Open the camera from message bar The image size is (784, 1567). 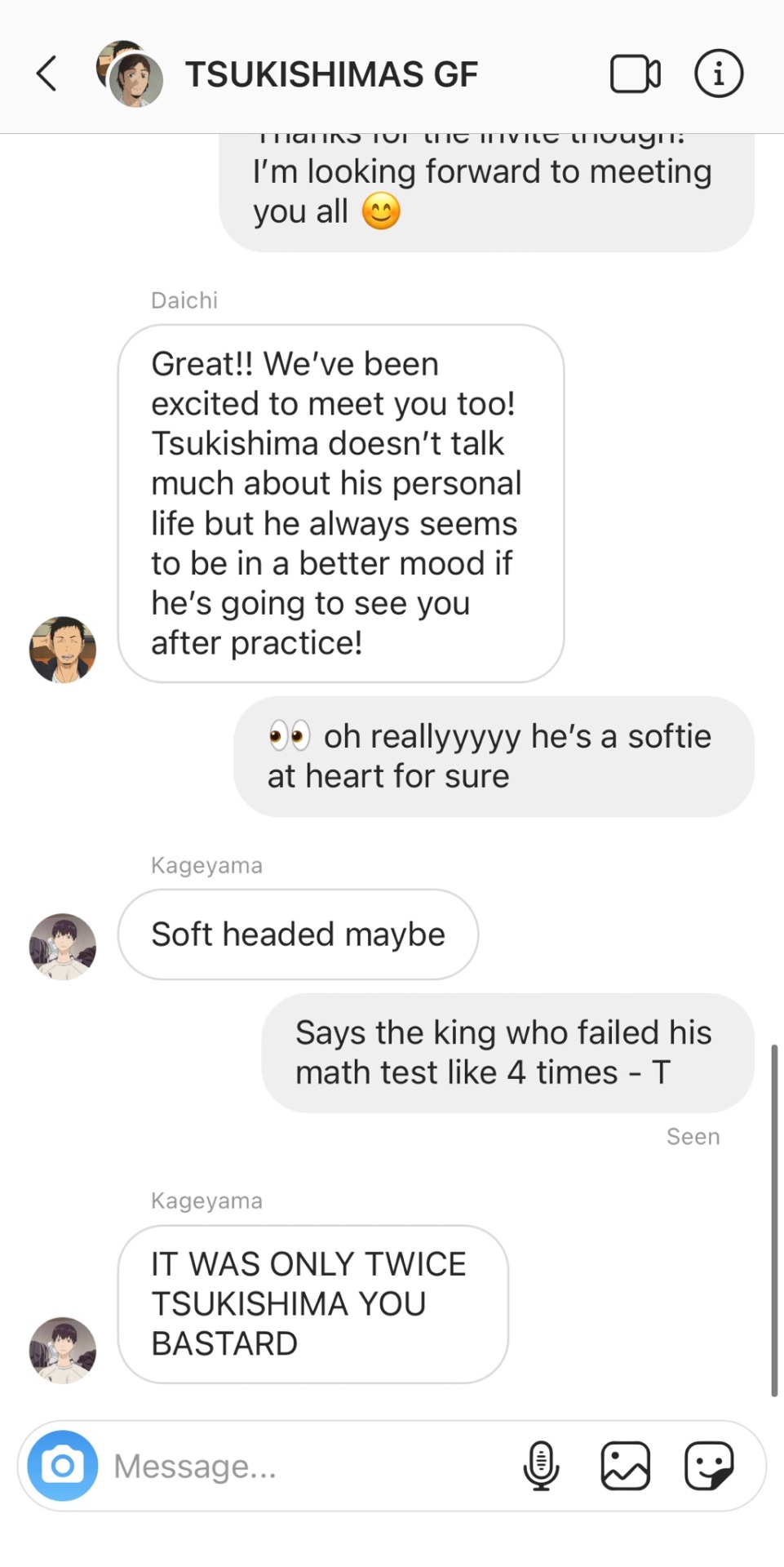(63, 1466)
